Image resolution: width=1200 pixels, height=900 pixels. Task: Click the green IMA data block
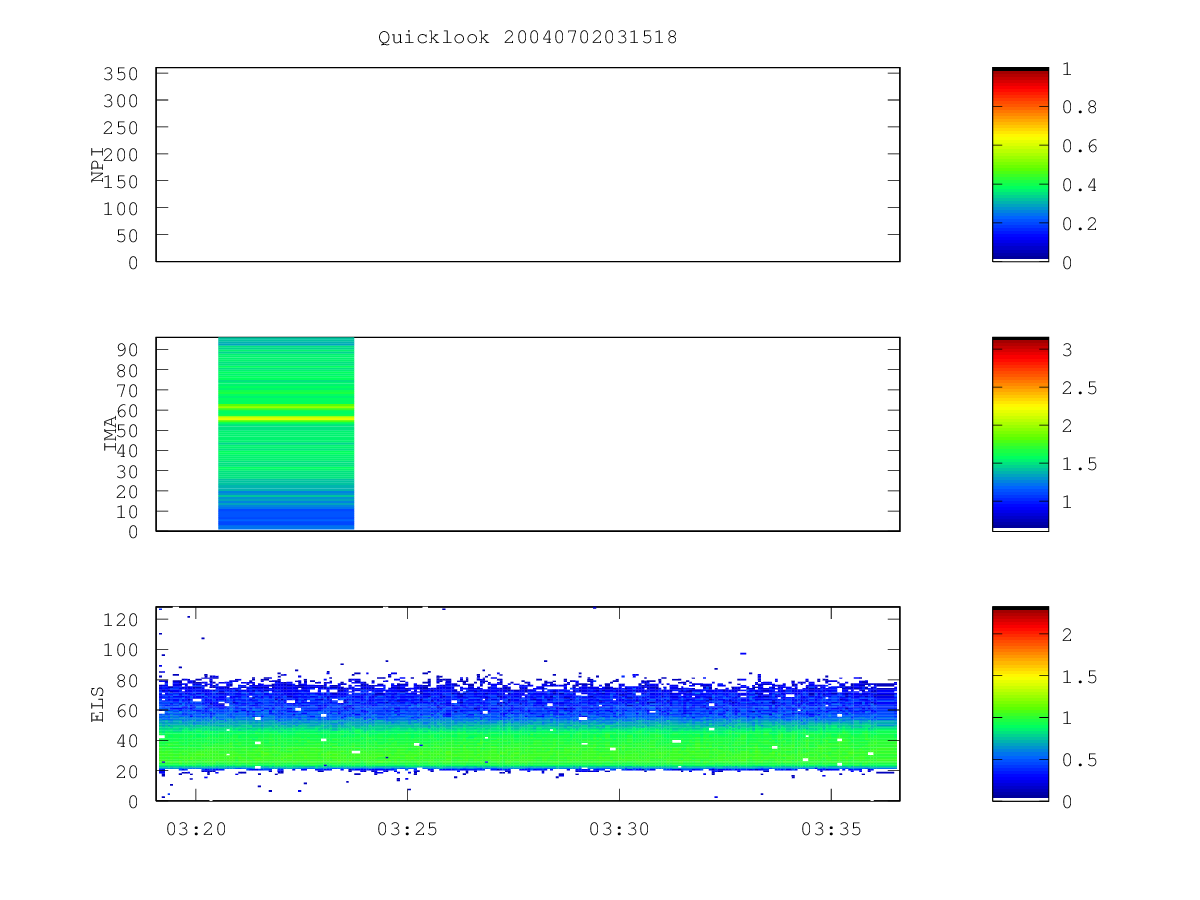pyautogui.click(x=286, y=434)
